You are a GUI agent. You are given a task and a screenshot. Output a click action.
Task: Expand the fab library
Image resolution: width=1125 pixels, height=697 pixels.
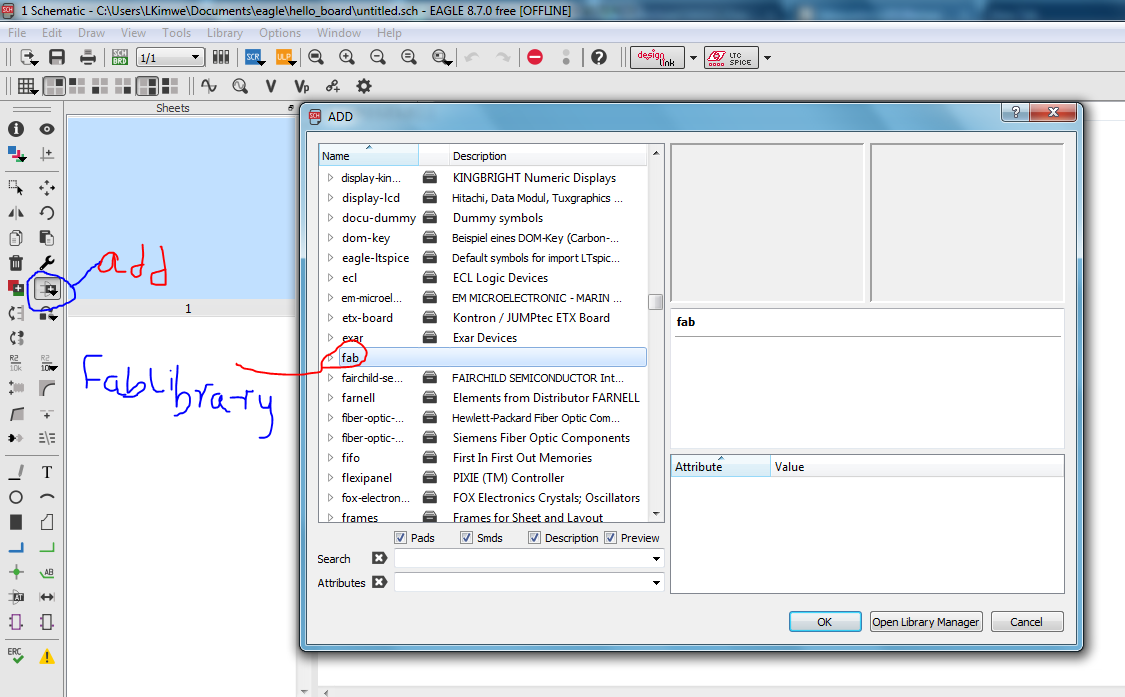click(330, 357)
